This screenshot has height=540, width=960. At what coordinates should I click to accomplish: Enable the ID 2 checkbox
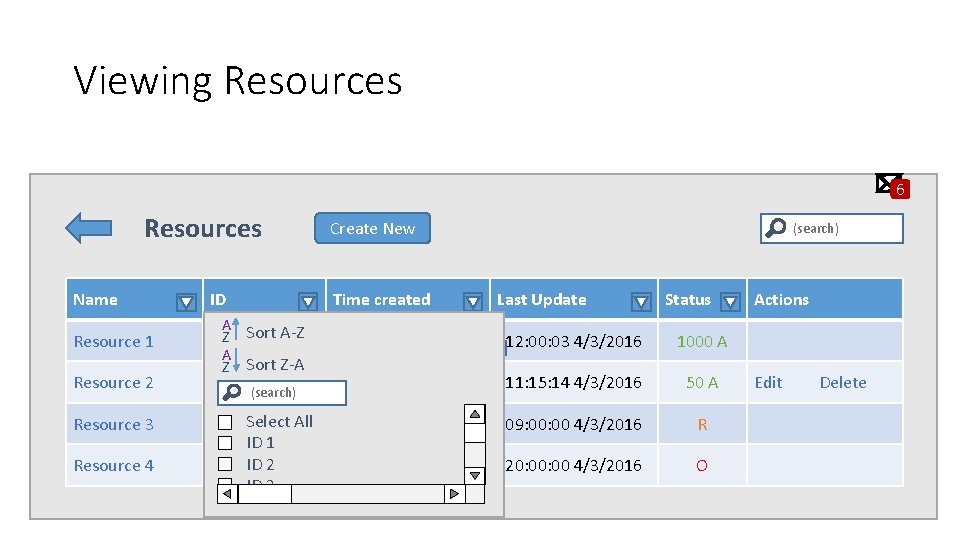click(x=225, y=464)
